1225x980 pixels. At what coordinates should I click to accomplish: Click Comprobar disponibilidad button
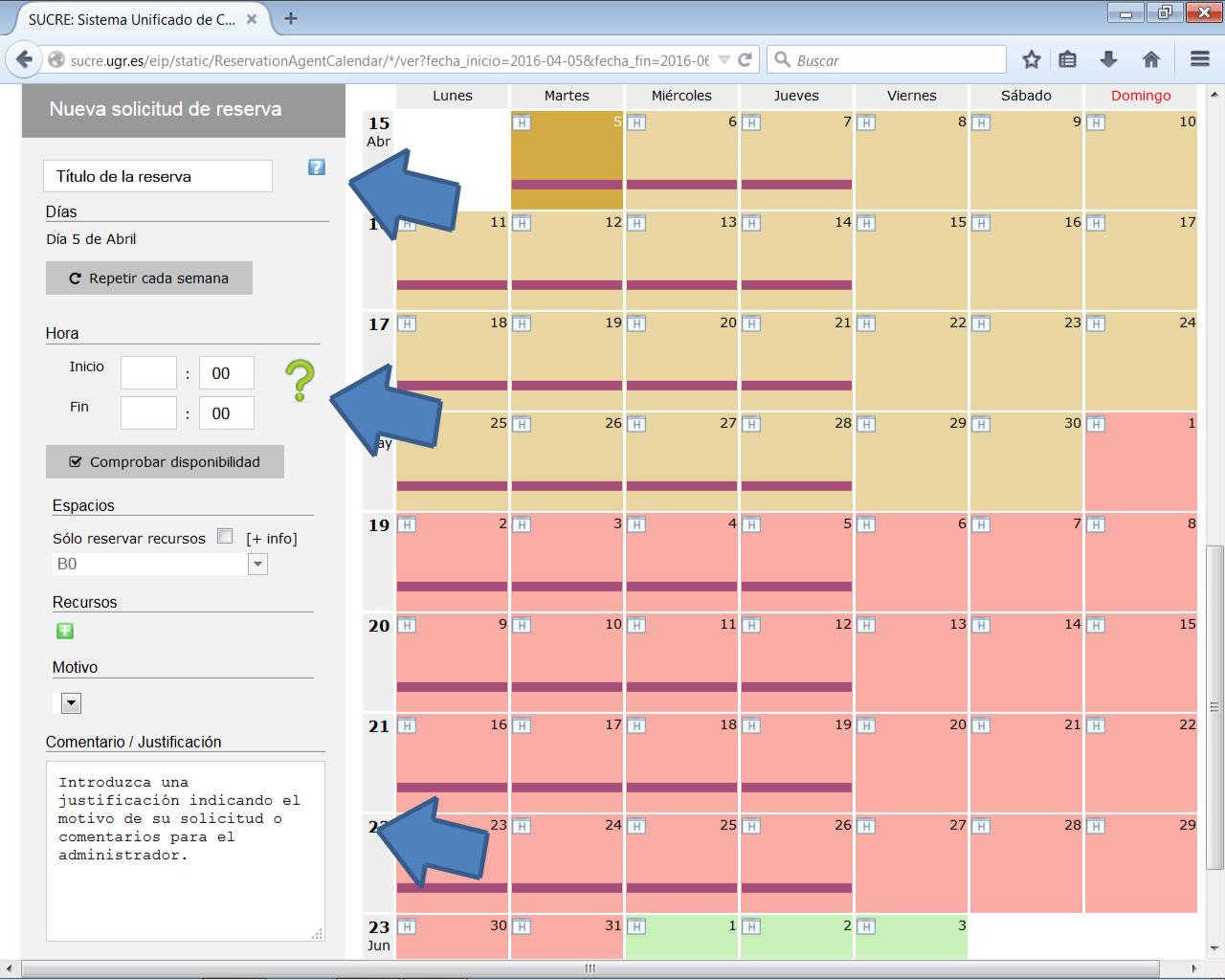[165, 462]
